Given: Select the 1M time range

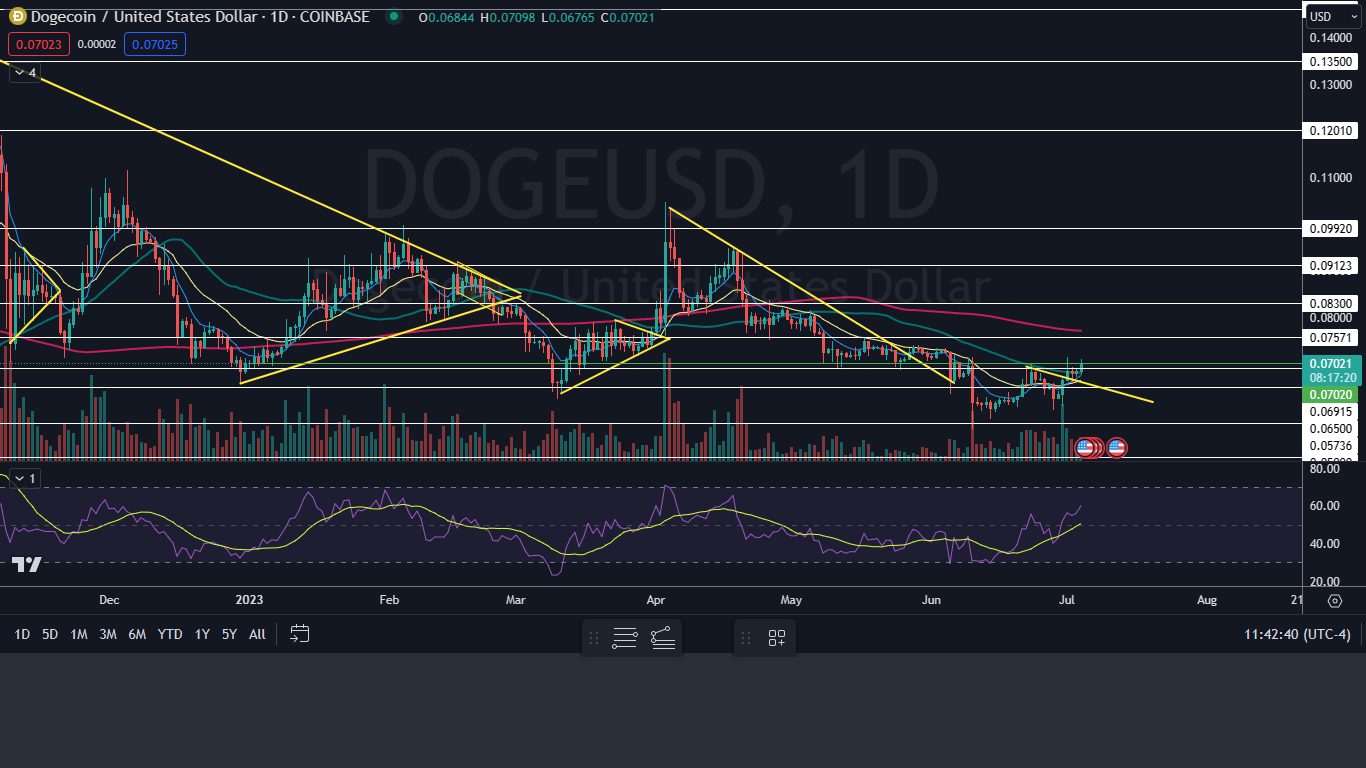Looking at the screenshot, I should coord(79,634).
